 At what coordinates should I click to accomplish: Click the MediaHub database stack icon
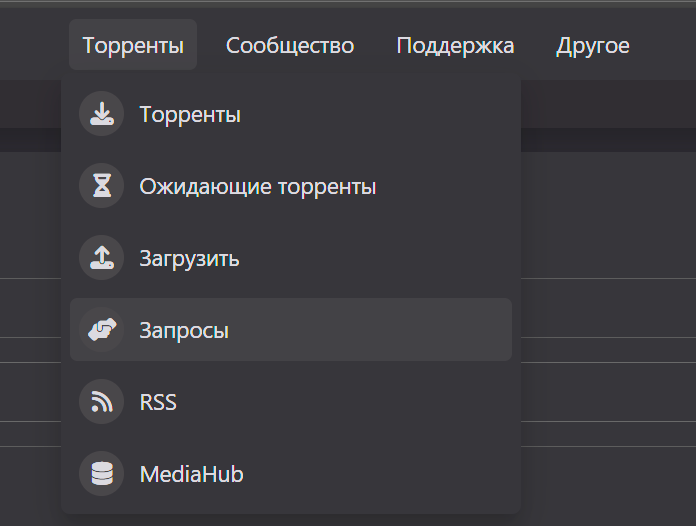(x=101, y=474)
